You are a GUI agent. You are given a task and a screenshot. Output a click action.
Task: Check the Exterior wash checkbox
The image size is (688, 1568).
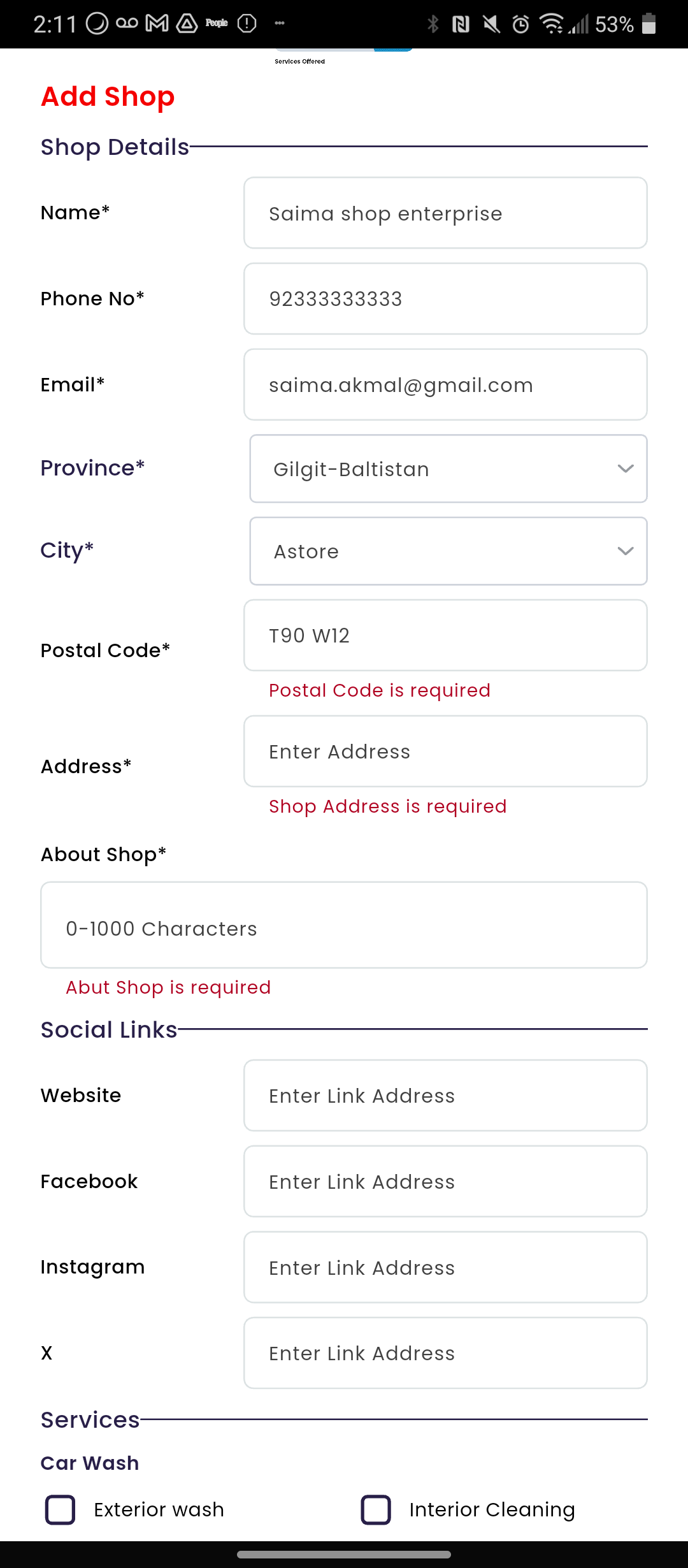[61, 1510]
